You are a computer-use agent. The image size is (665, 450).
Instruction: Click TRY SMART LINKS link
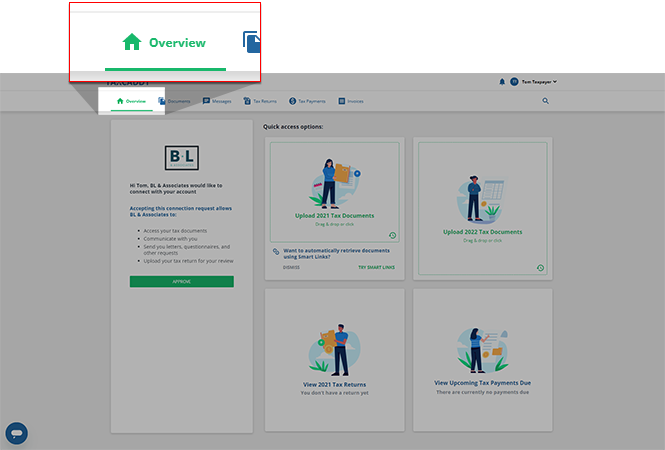point(376,268)
